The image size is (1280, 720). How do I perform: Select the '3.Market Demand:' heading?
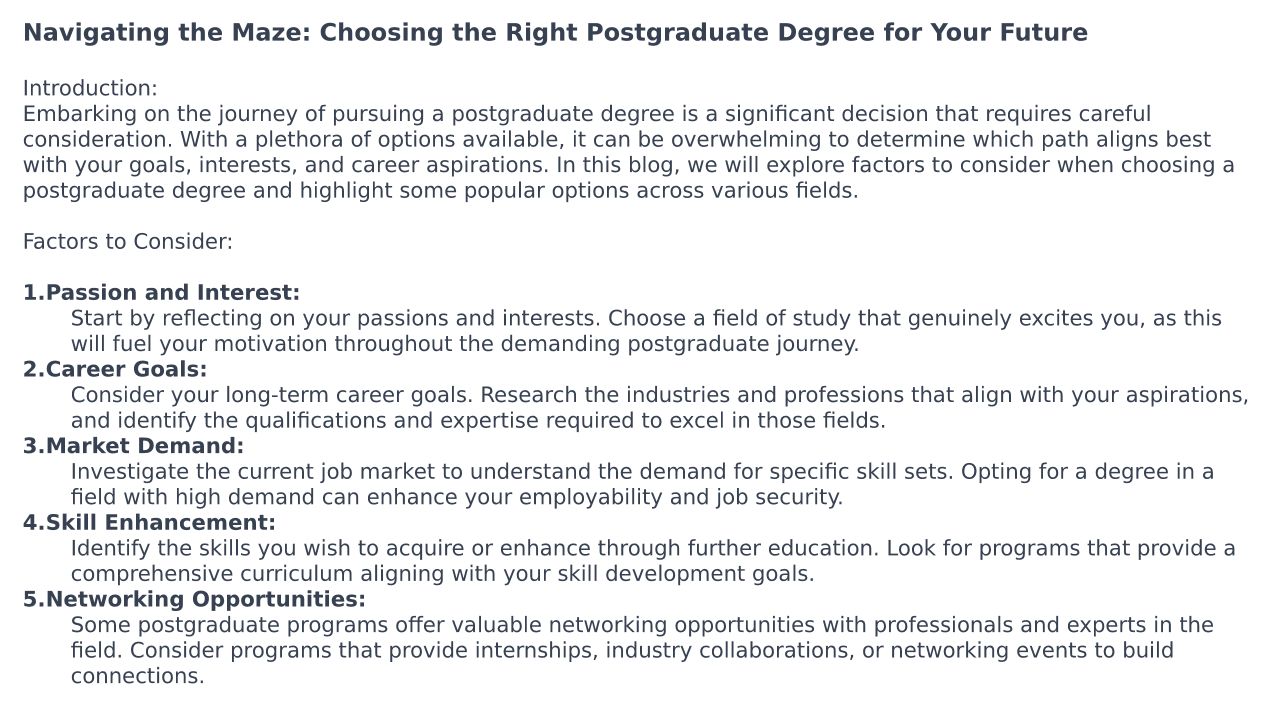(133, 446)
